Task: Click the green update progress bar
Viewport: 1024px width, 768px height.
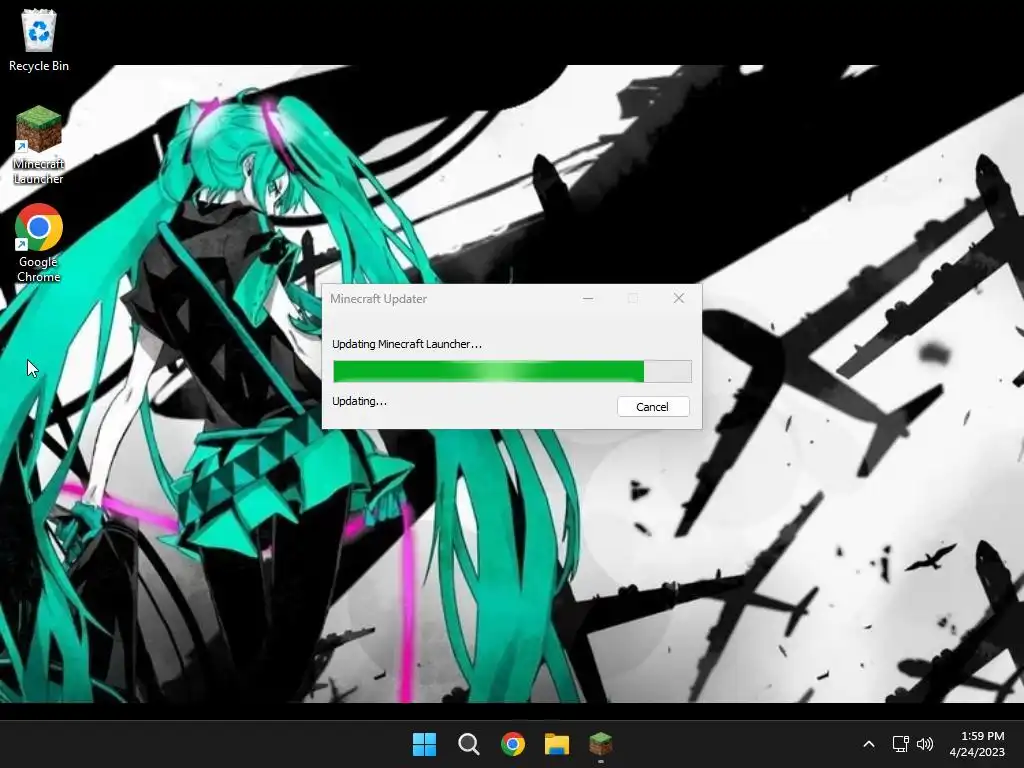Action: [512, 371]
